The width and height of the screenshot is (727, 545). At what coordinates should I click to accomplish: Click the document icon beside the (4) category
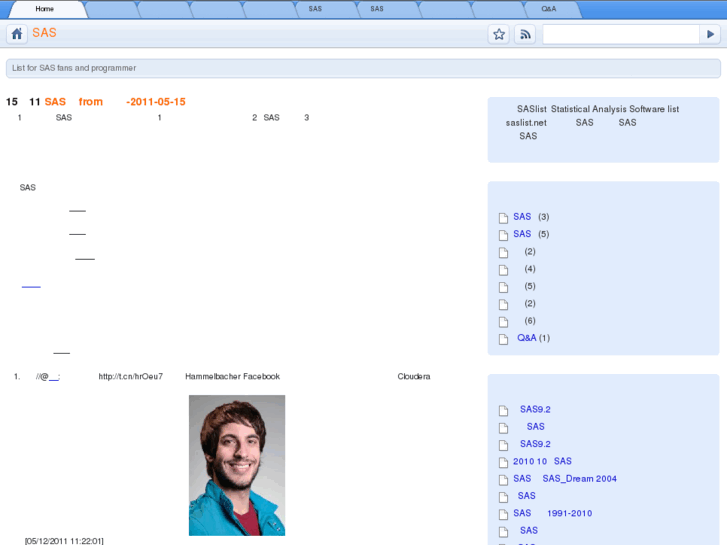503,270
